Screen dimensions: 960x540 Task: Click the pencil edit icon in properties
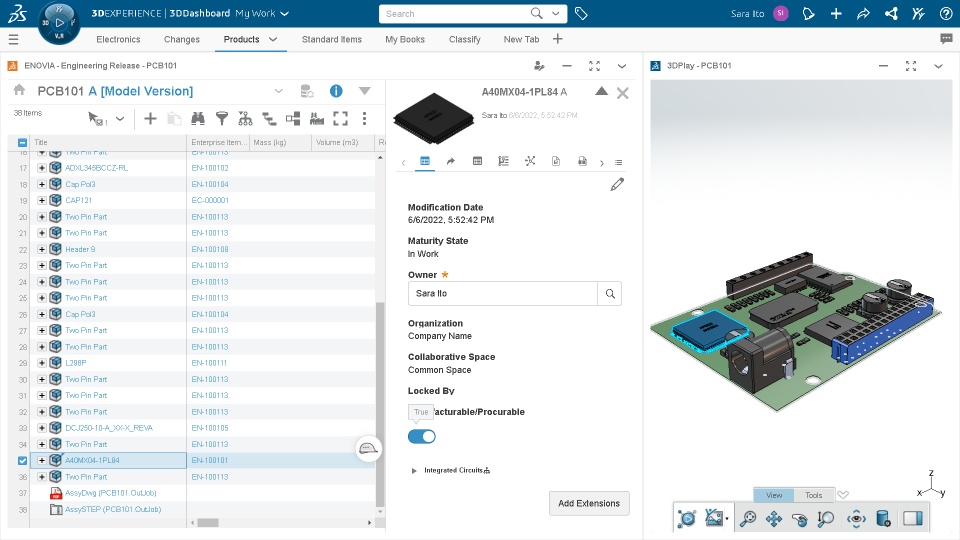point(617,184)
